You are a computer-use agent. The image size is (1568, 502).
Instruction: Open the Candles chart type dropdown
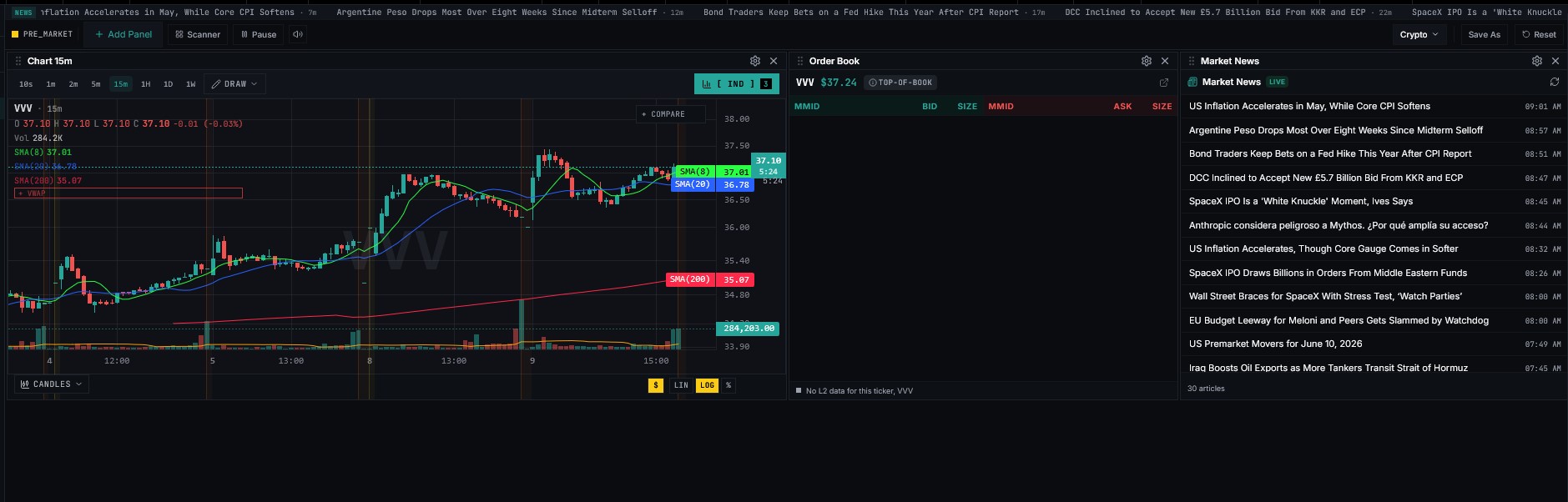[52, 384]
